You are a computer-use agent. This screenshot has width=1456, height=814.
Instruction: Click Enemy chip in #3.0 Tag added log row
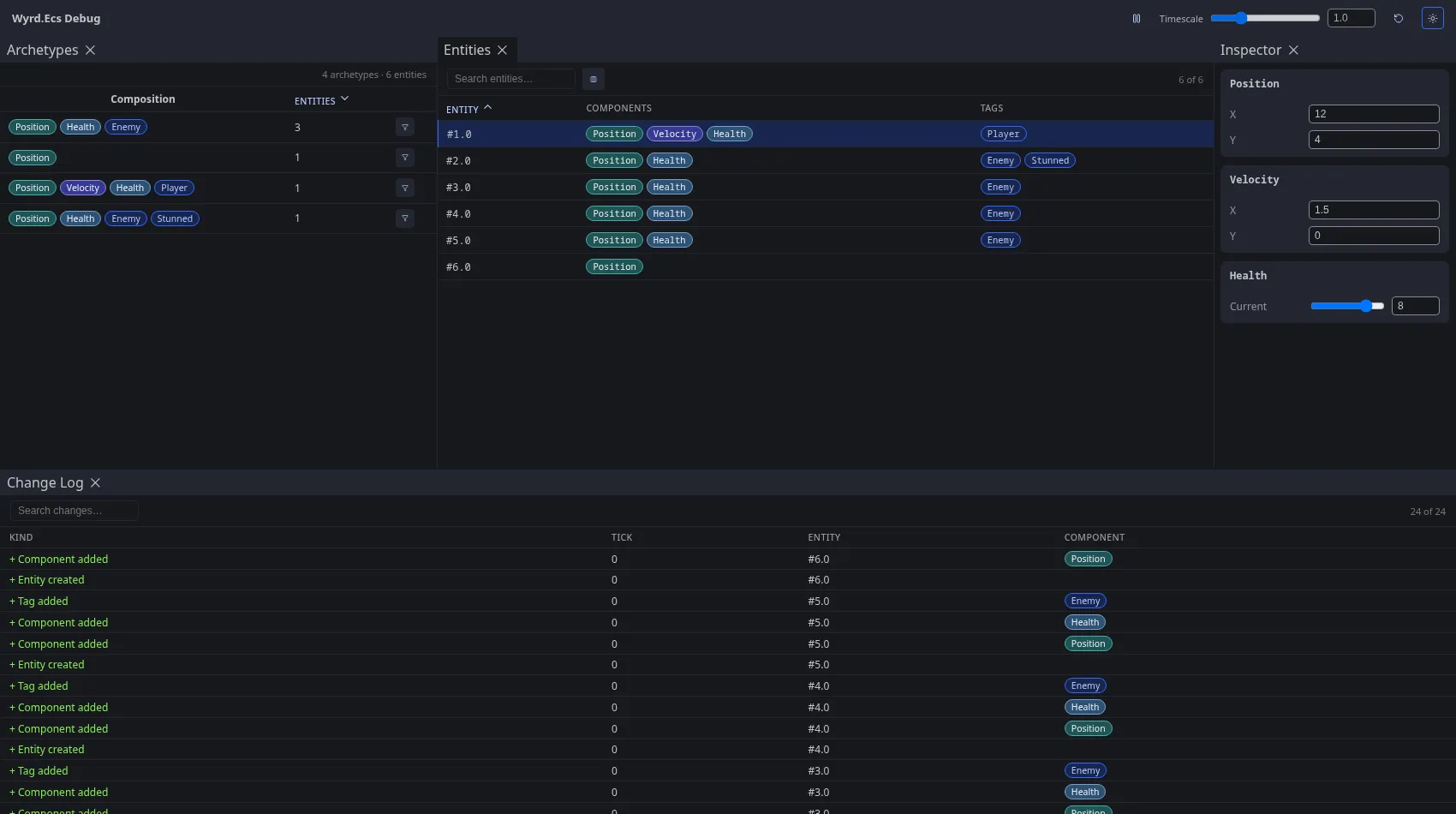(x=1085, y=770)
